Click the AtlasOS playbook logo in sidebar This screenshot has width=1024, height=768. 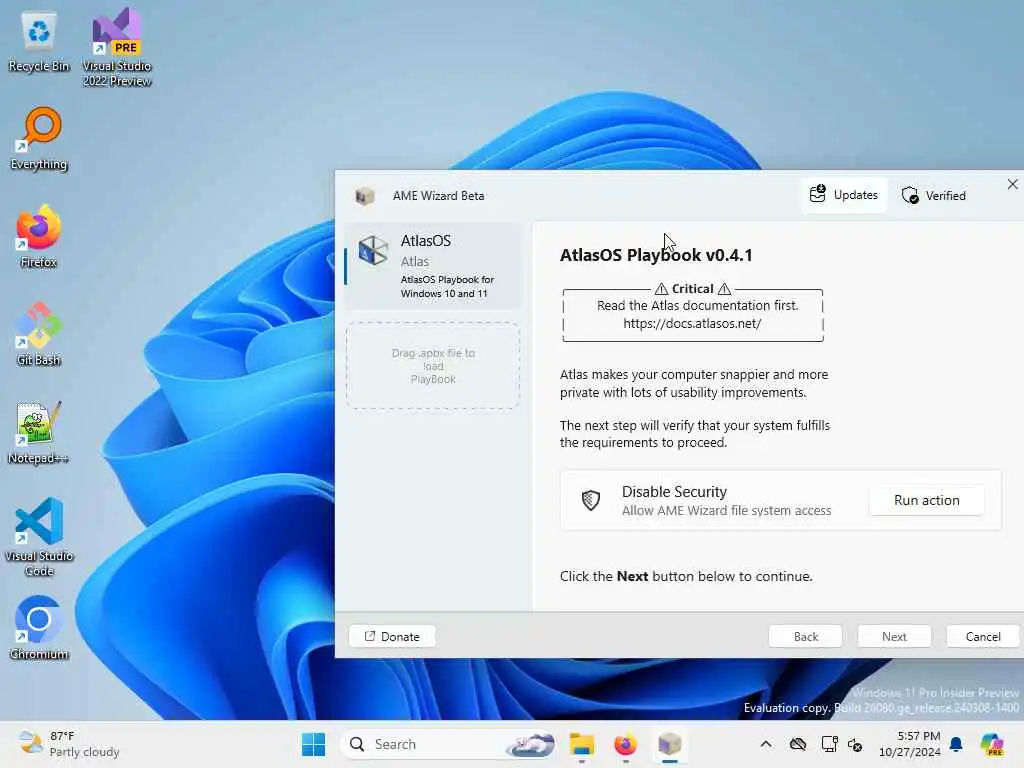pyautogui.click(x=374, y=251)
